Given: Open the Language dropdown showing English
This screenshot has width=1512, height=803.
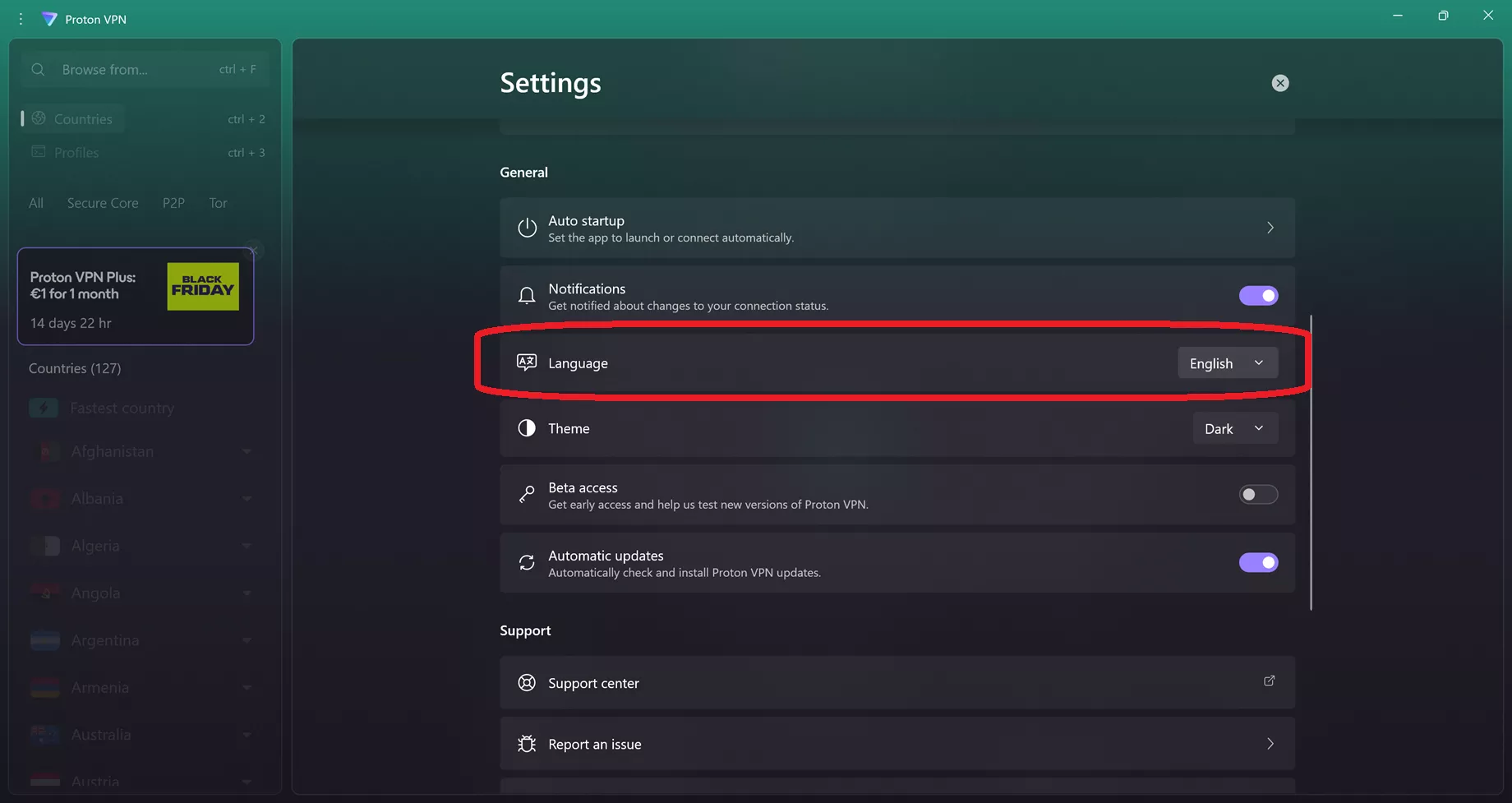Looking at the screenshot, I should coord(1227,363).
